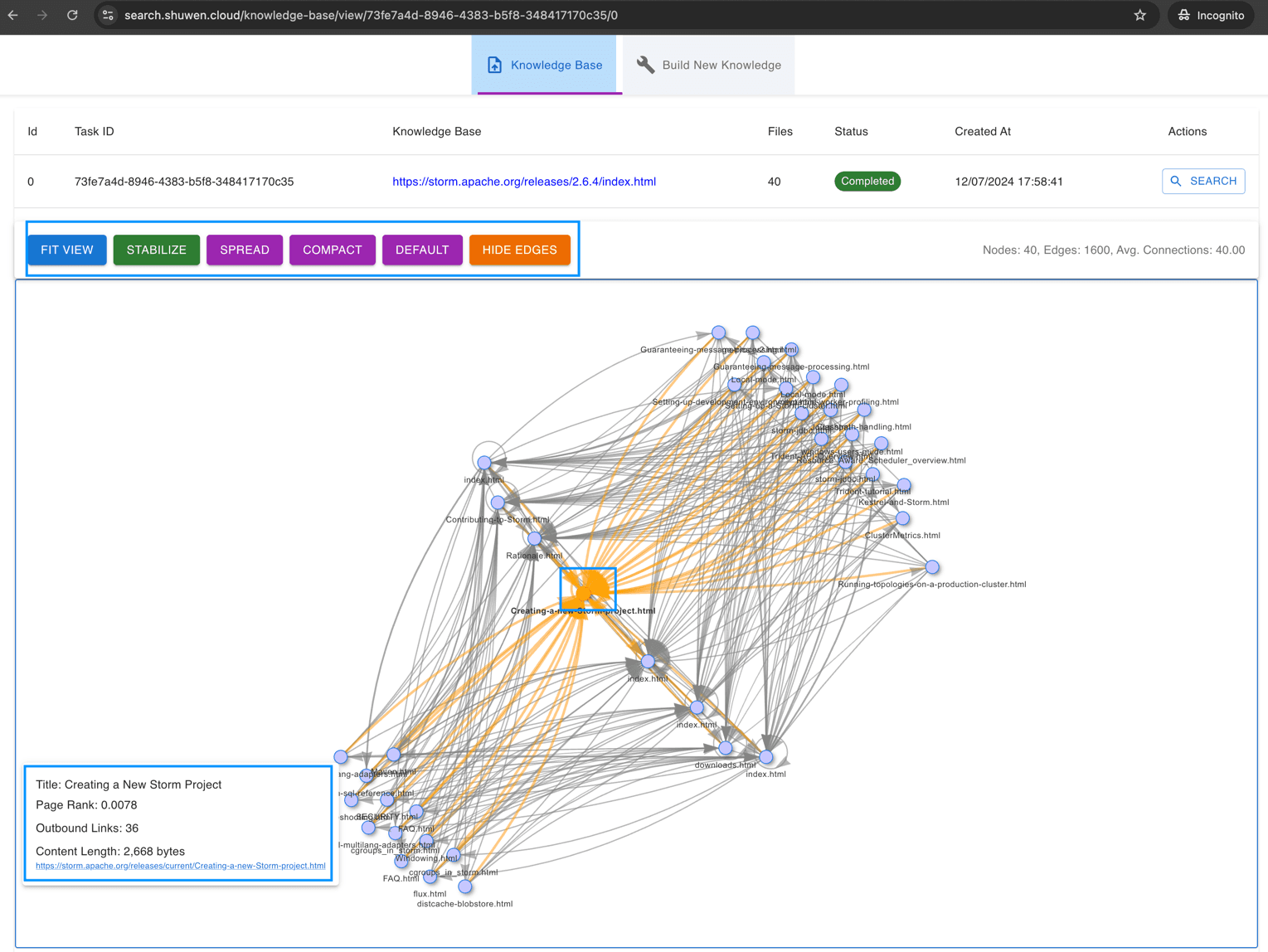Reset the graph with the DEFAULT button
This screenshot has width=1268, height=952.
pyautogui.click(x=422, y=250)
